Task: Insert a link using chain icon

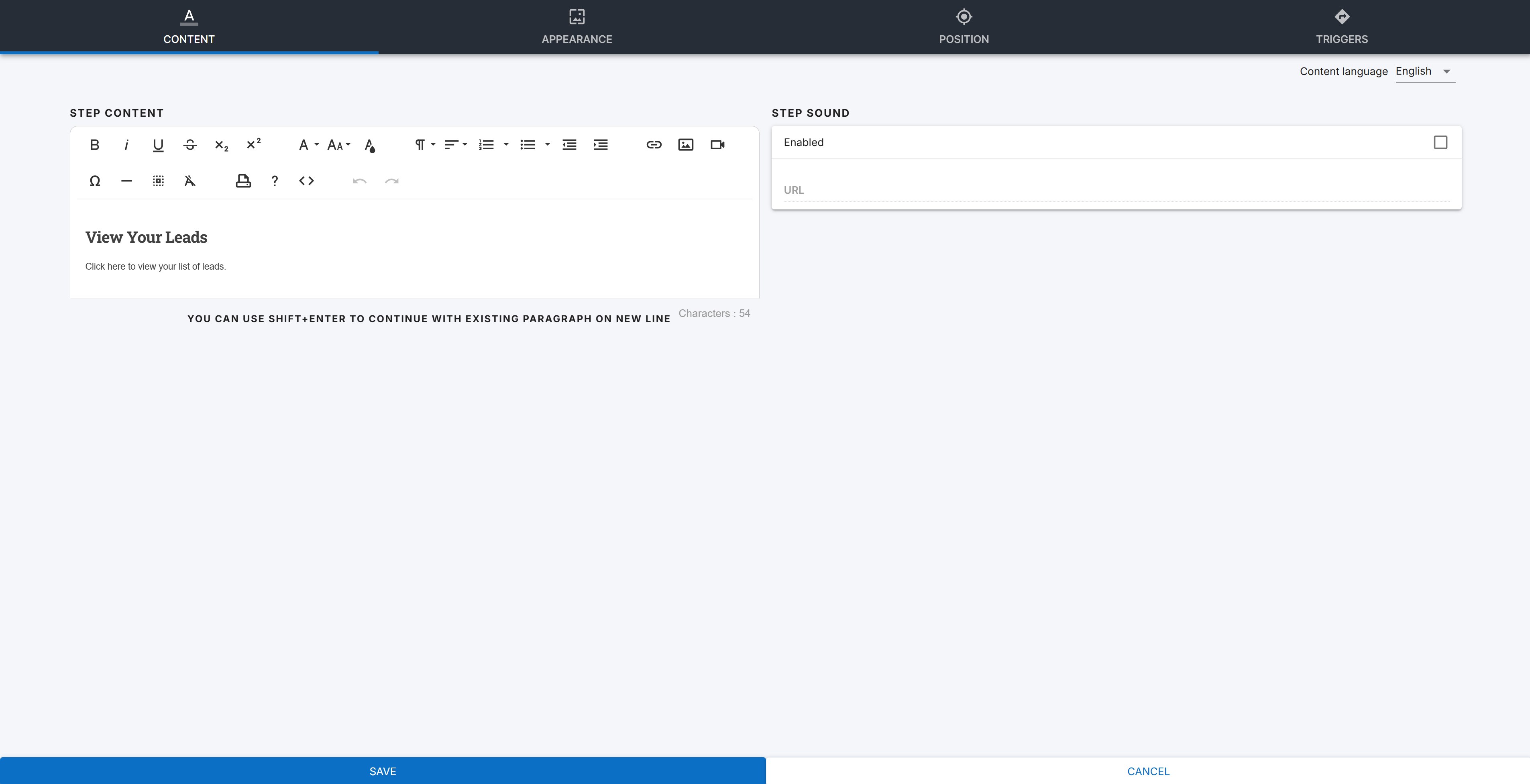Action: [x=654, y=145]
